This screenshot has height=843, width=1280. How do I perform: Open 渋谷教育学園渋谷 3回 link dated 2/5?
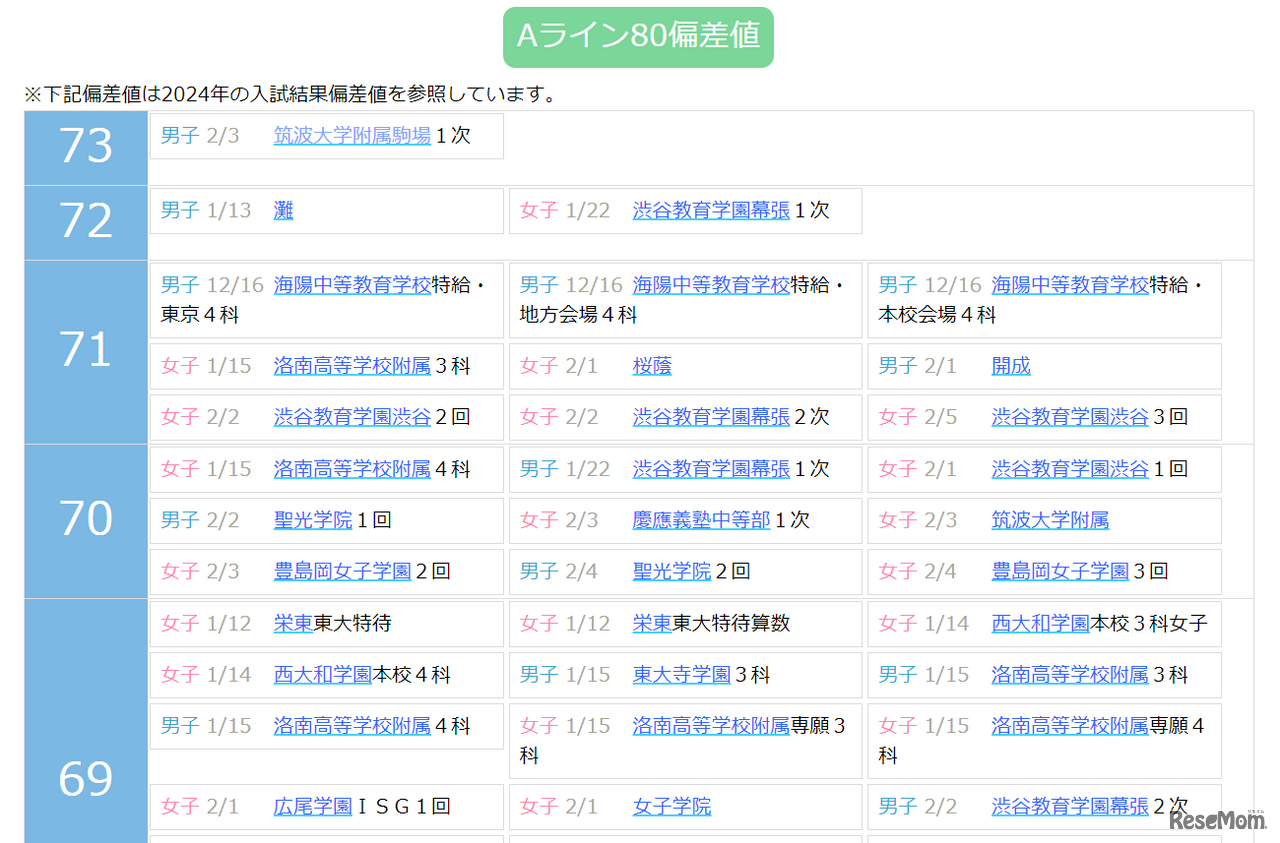click(x=1070, y=417)
